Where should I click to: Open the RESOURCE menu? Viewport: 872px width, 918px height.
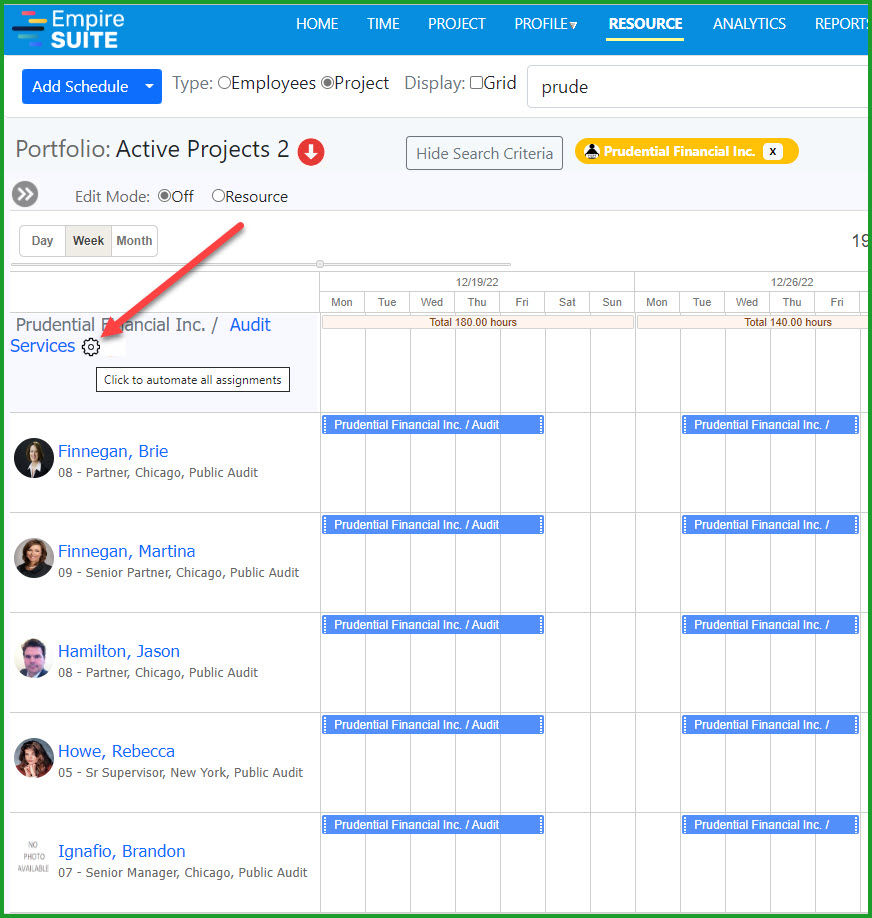click(645, 24)
